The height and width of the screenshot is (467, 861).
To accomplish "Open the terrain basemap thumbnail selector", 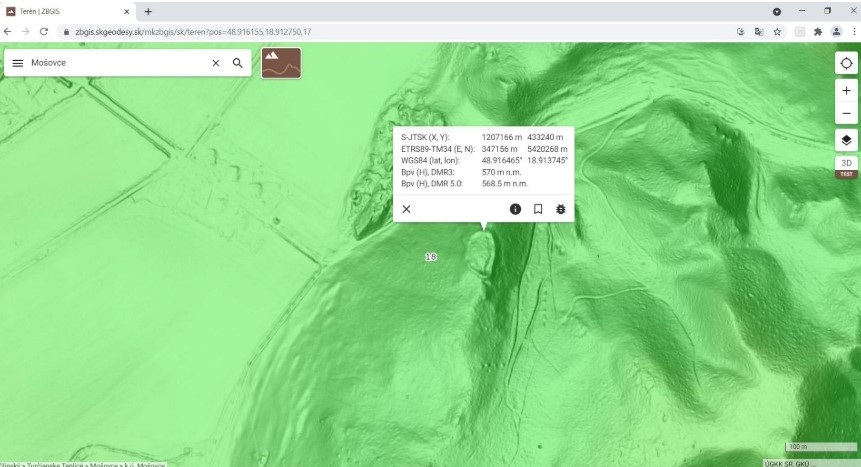I will click(x=281, y=63).
